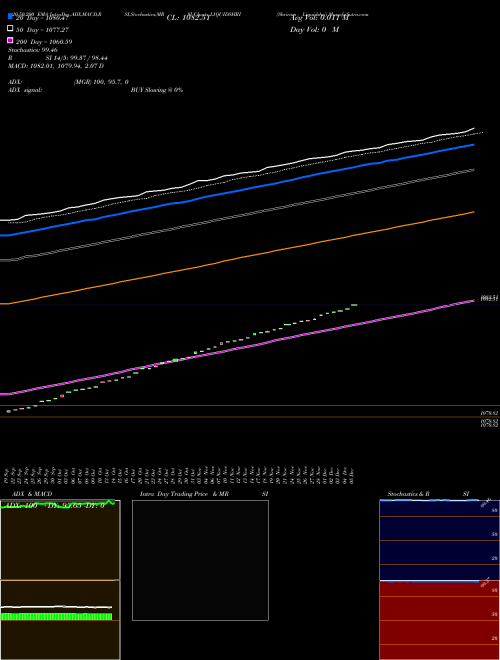
Task: Click the 'Day Vol: 0 M' label
Action: point(314,29)
